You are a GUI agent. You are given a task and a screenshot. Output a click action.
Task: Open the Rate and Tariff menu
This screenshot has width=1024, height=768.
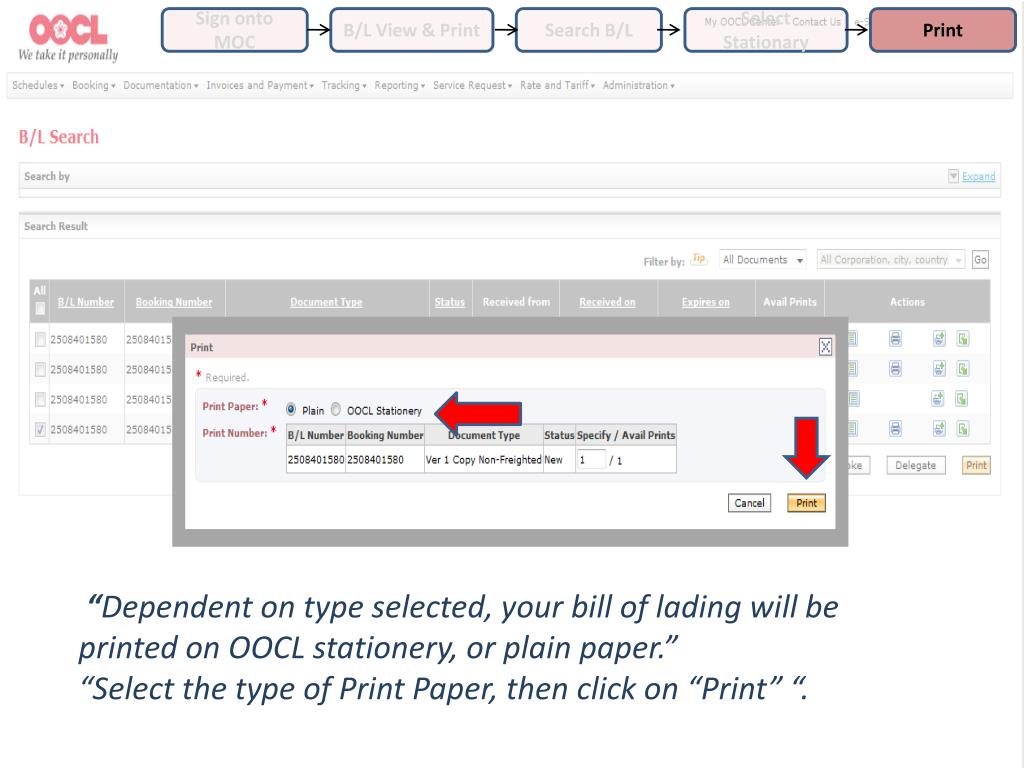(557, 85)
